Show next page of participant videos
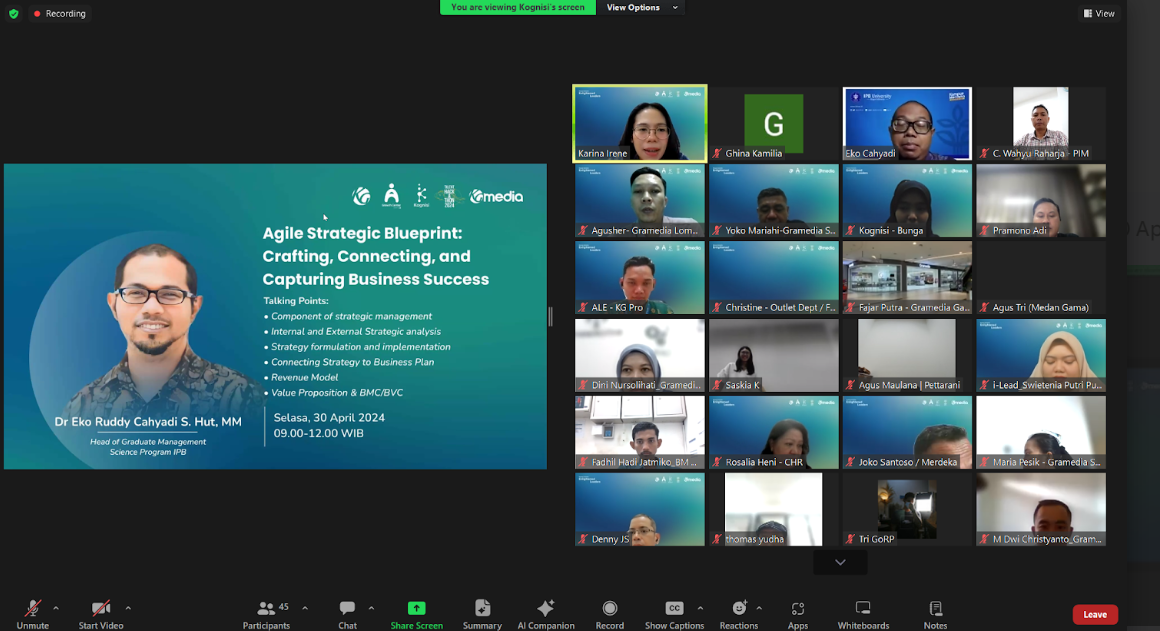The width and height of the screenshot is (1160, 631). tap(840, 562)
